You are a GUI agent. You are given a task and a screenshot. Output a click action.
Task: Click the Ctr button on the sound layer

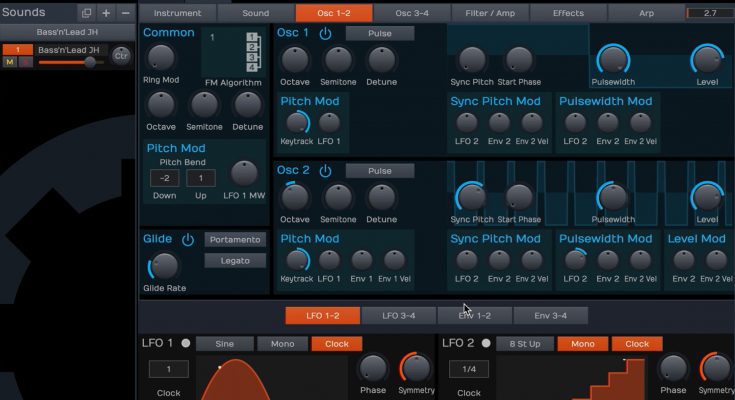coord(121,55)
